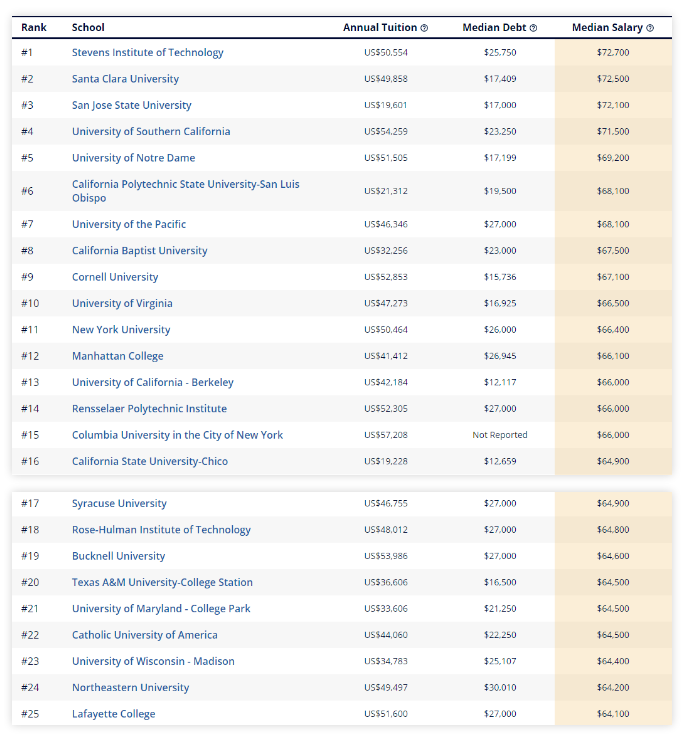Viewport: 686px width, 737px height.
Task: Open University of Wisconsin - Madison link
Action: 153,661
